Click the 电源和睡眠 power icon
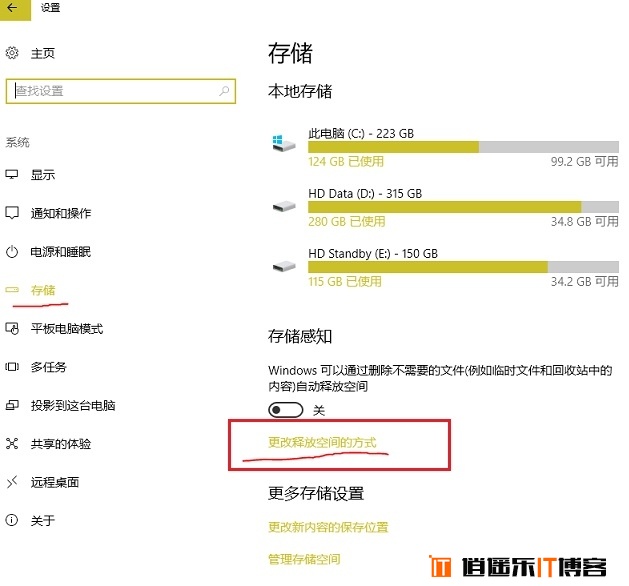 coord(12,252)
